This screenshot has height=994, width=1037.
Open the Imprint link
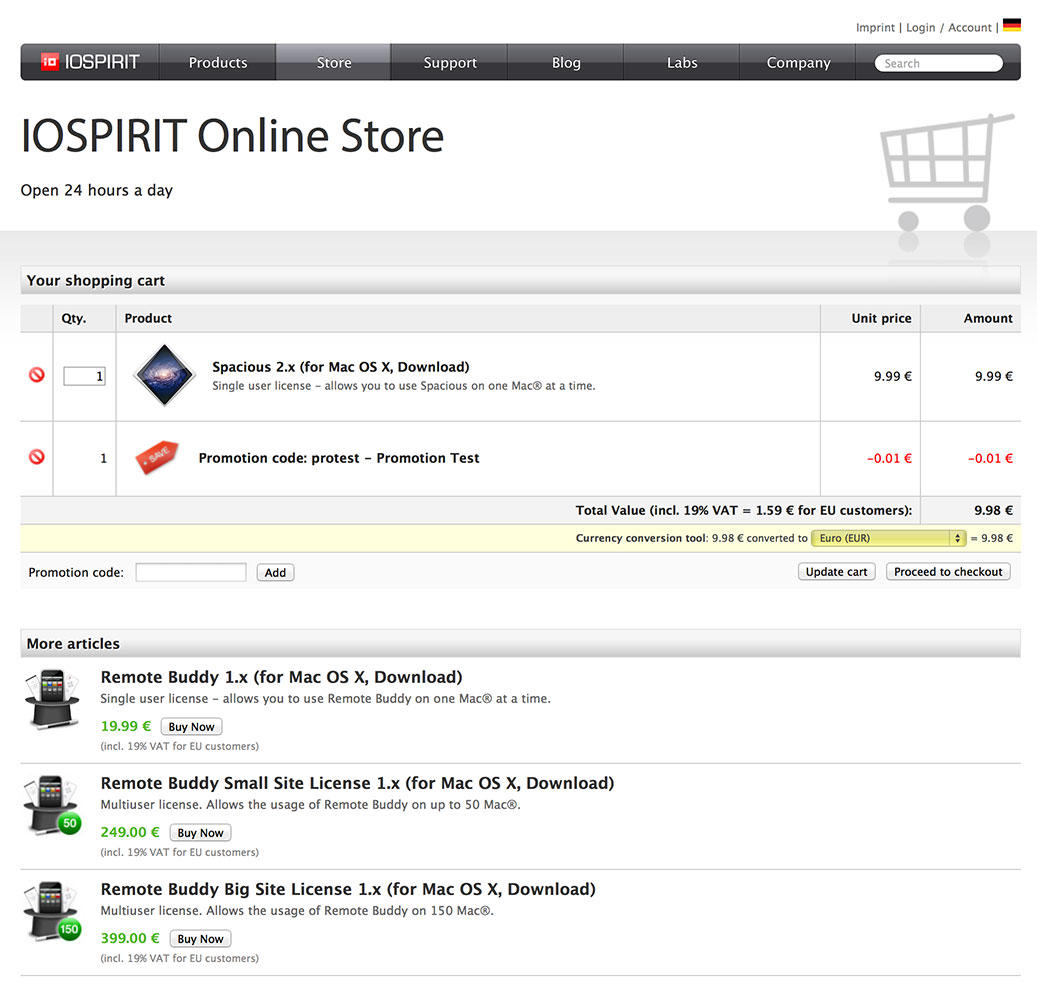point(875,27)
